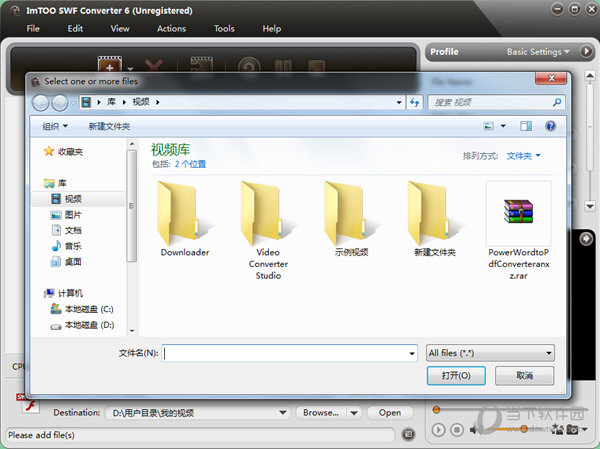Stop the preview with stop button
Image resolution: width=600 pixels, height=449 pixels.
pos(457,430)
